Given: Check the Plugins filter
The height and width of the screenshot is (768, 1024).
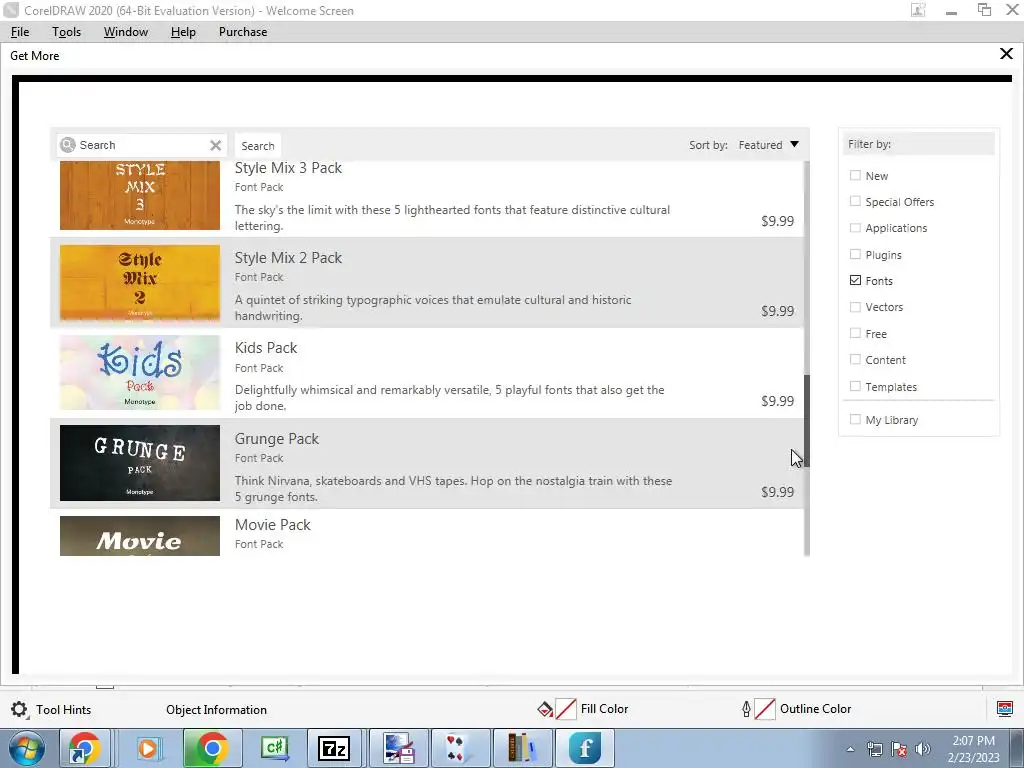Looking at the screenshot, I should click(x=855, y=254).
